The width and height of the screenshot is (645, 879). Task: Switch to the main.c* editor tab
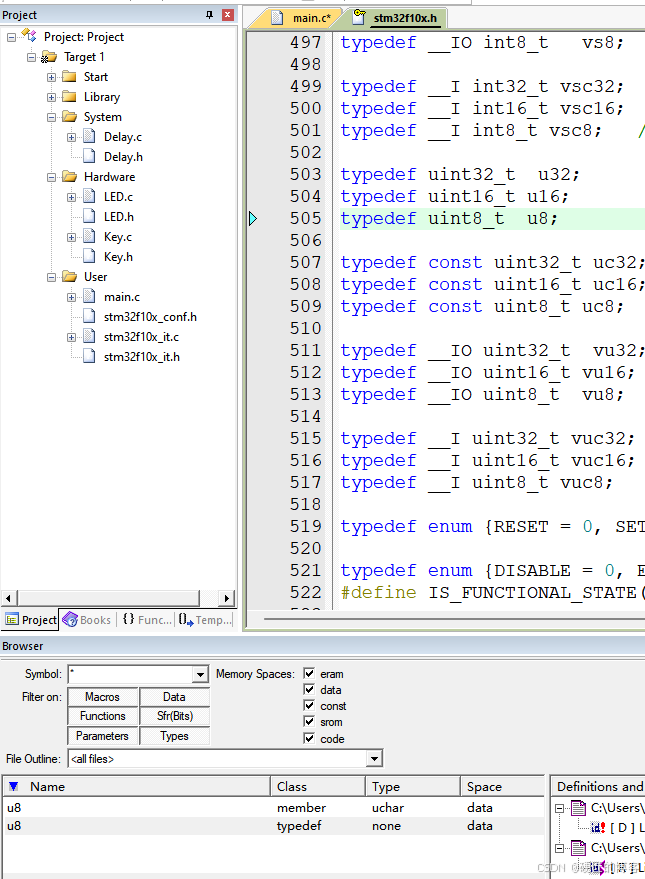click(303, 18)
